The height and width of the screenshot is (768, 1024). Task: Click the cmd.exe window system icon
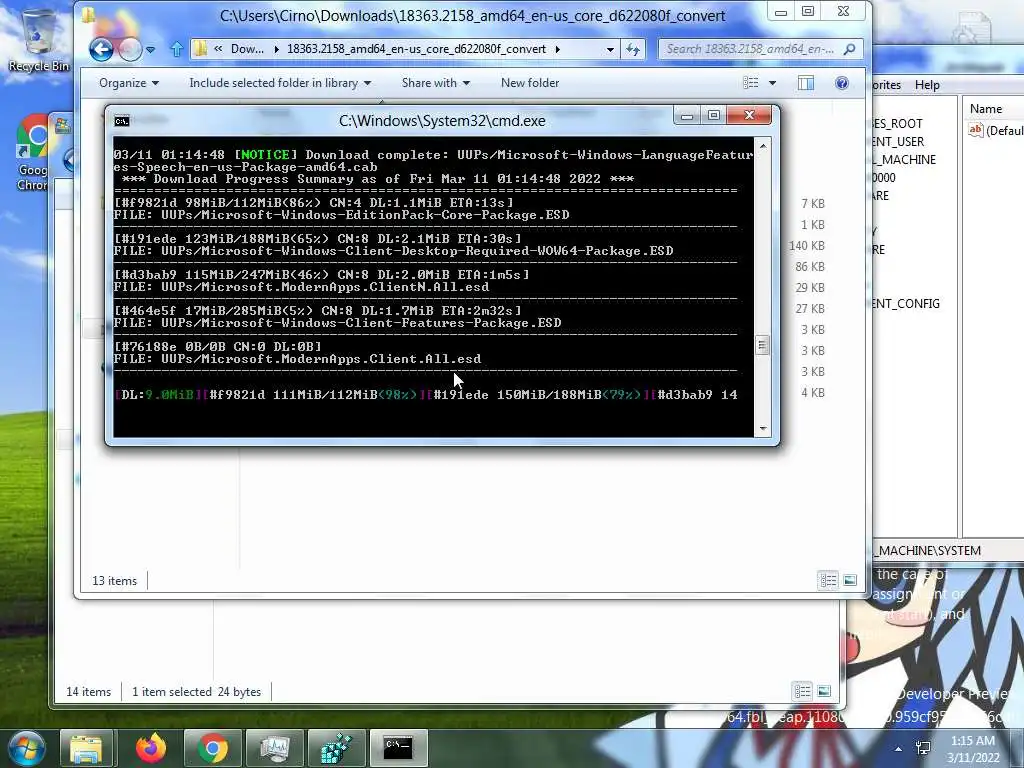(121, 121)
